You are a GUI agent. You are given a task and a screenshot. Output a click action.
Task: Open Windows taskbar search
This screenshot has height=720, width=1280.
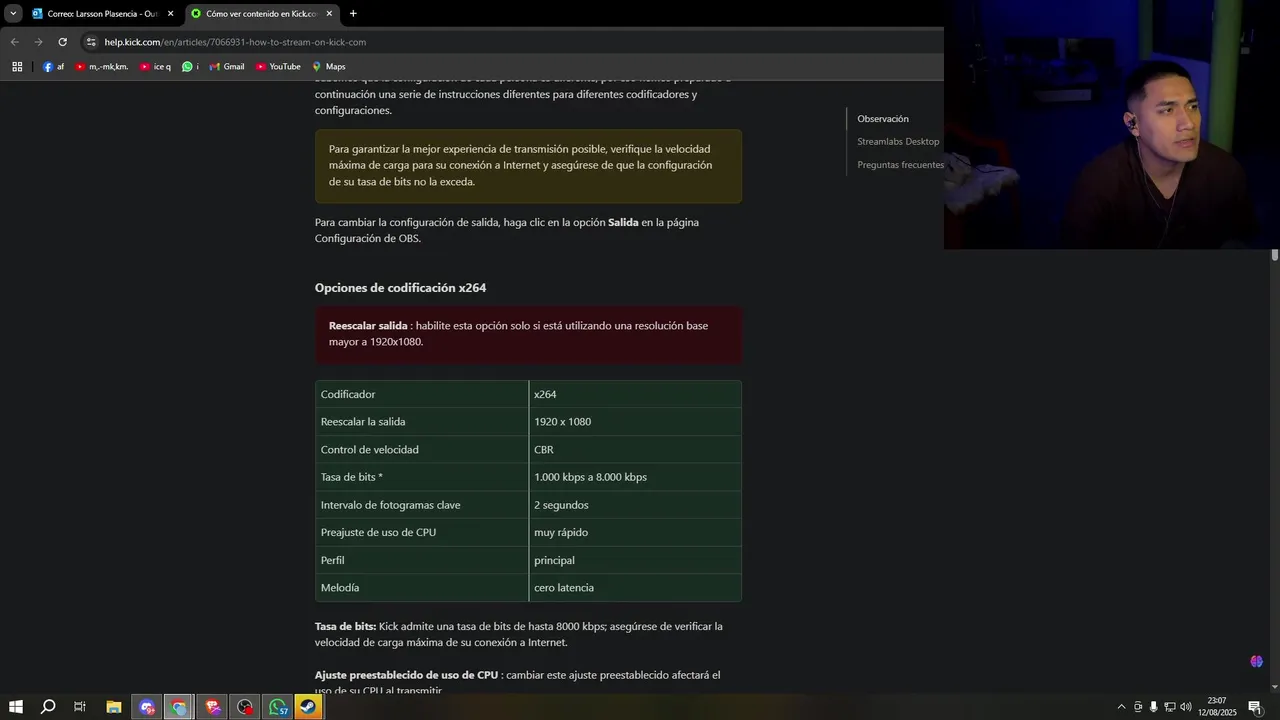point(48,707)
